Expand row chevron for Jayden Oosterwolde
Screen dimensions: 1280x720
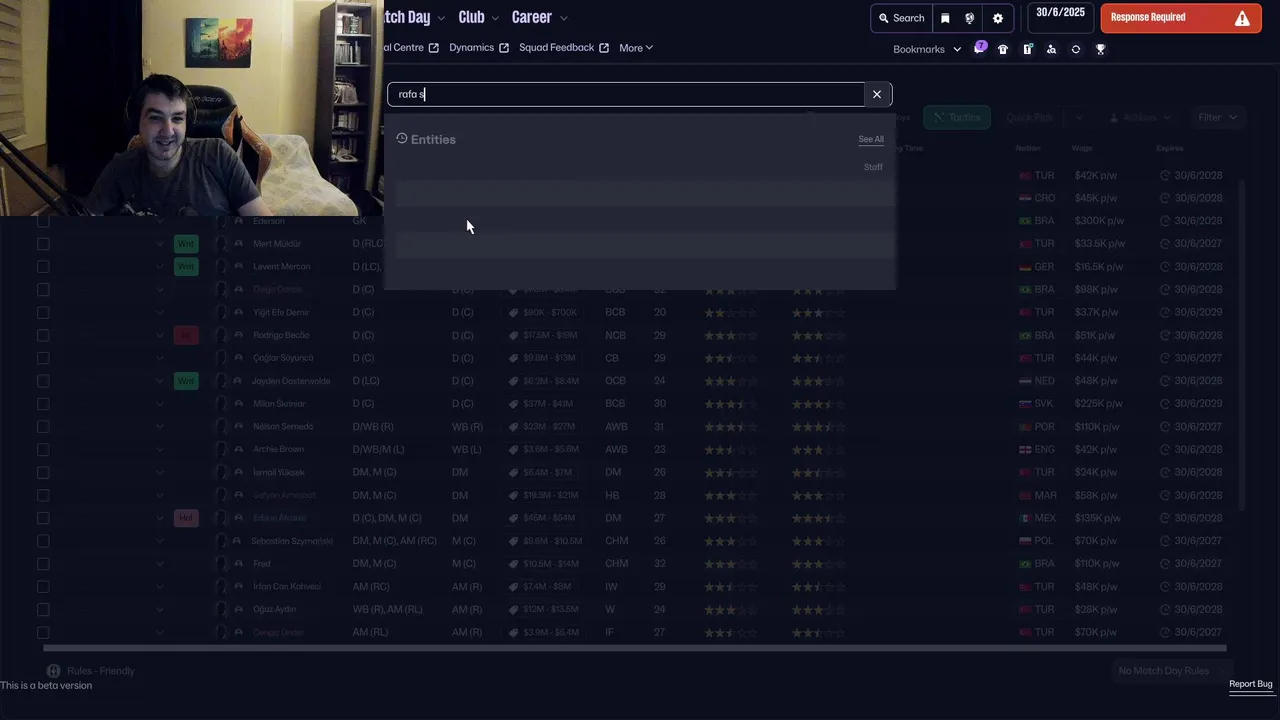pos(160,381)
